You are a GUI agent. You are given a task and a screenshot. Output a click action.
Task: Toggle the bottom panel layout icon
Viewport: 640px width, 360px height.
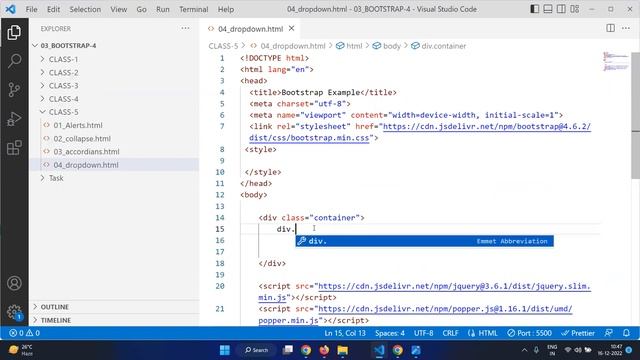[x=548, y=9]
